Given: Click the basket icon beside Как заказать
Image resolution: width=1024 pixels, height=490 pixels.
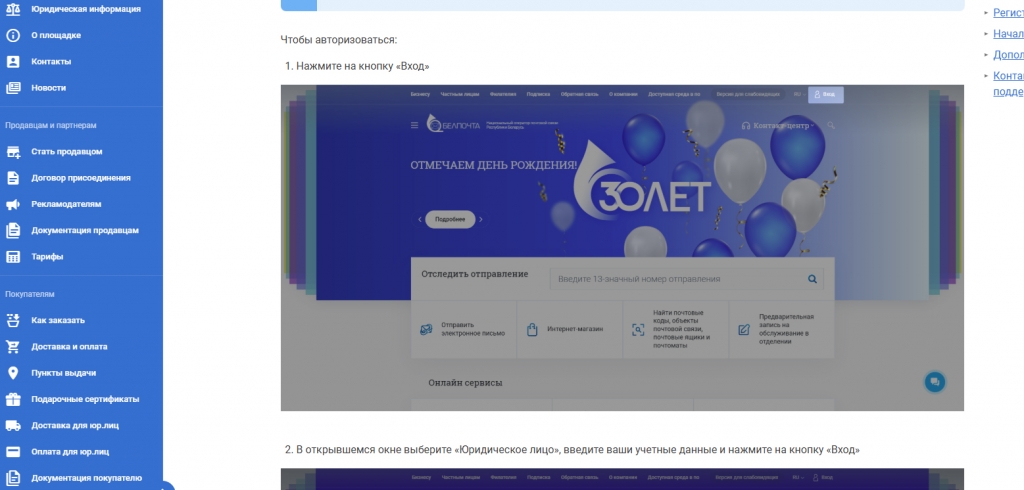Looking at the screenshot, I should coord(13,320).
